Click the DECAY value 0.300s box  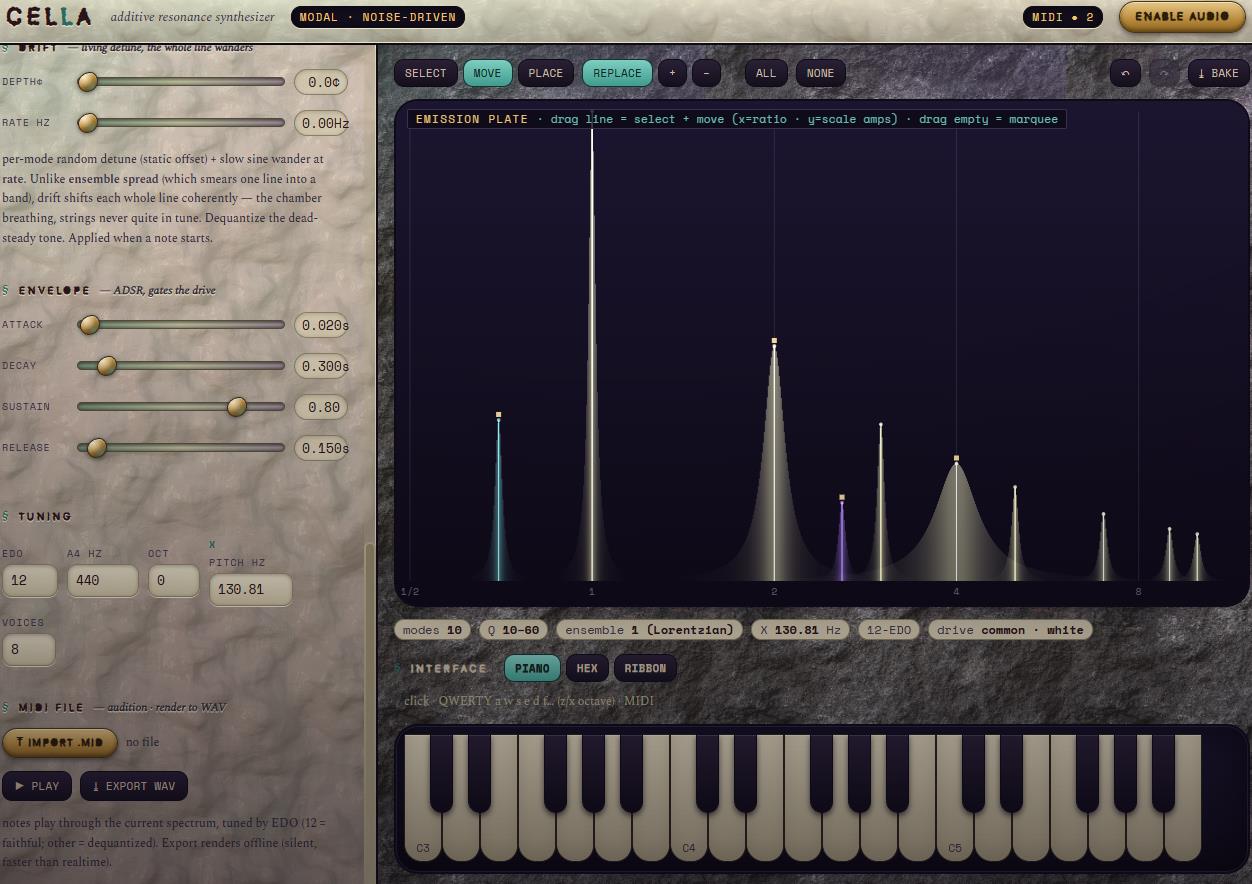click(x=321, y=366)
